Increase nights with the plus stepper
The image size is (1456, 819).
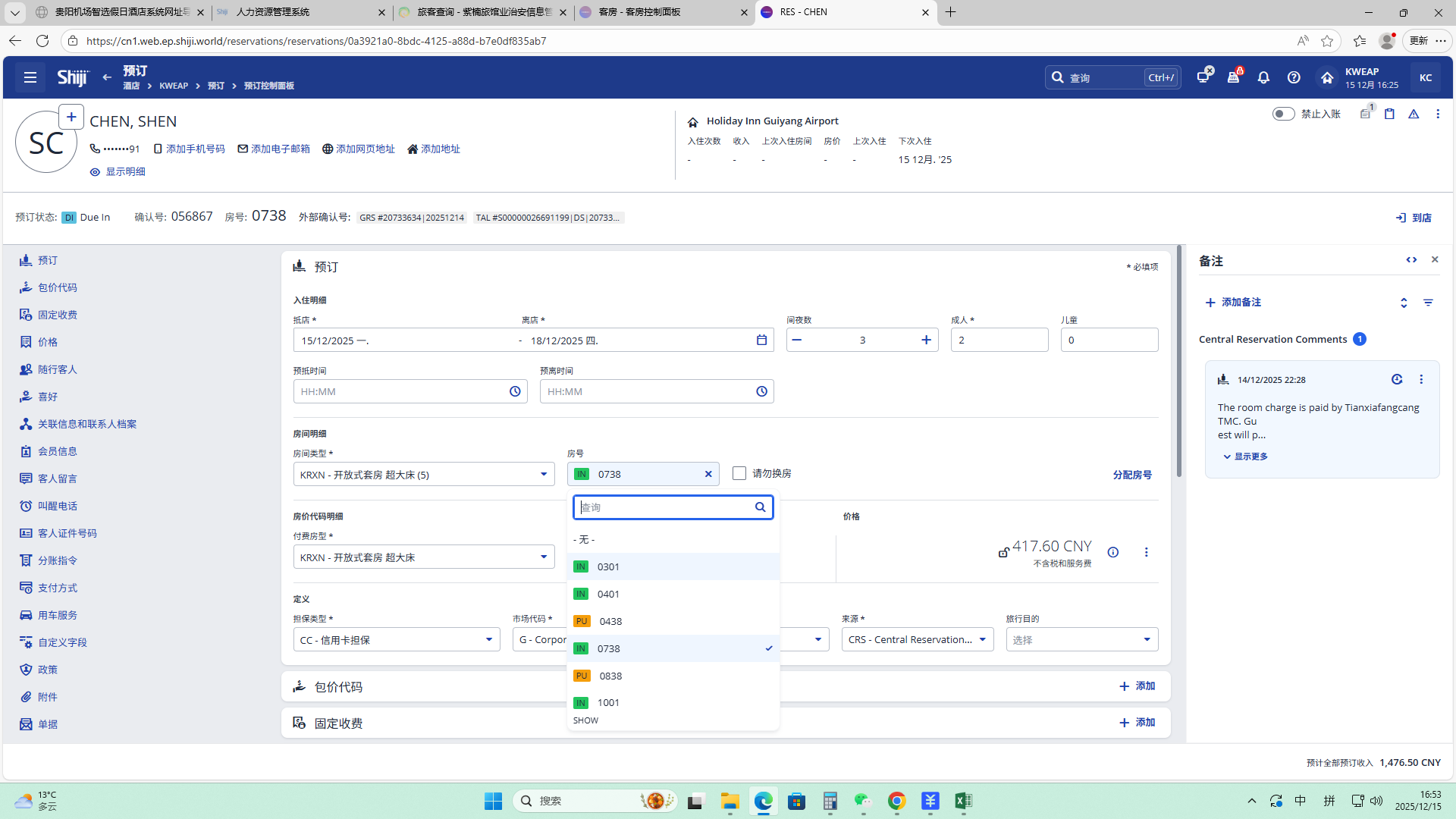point(926,340)
